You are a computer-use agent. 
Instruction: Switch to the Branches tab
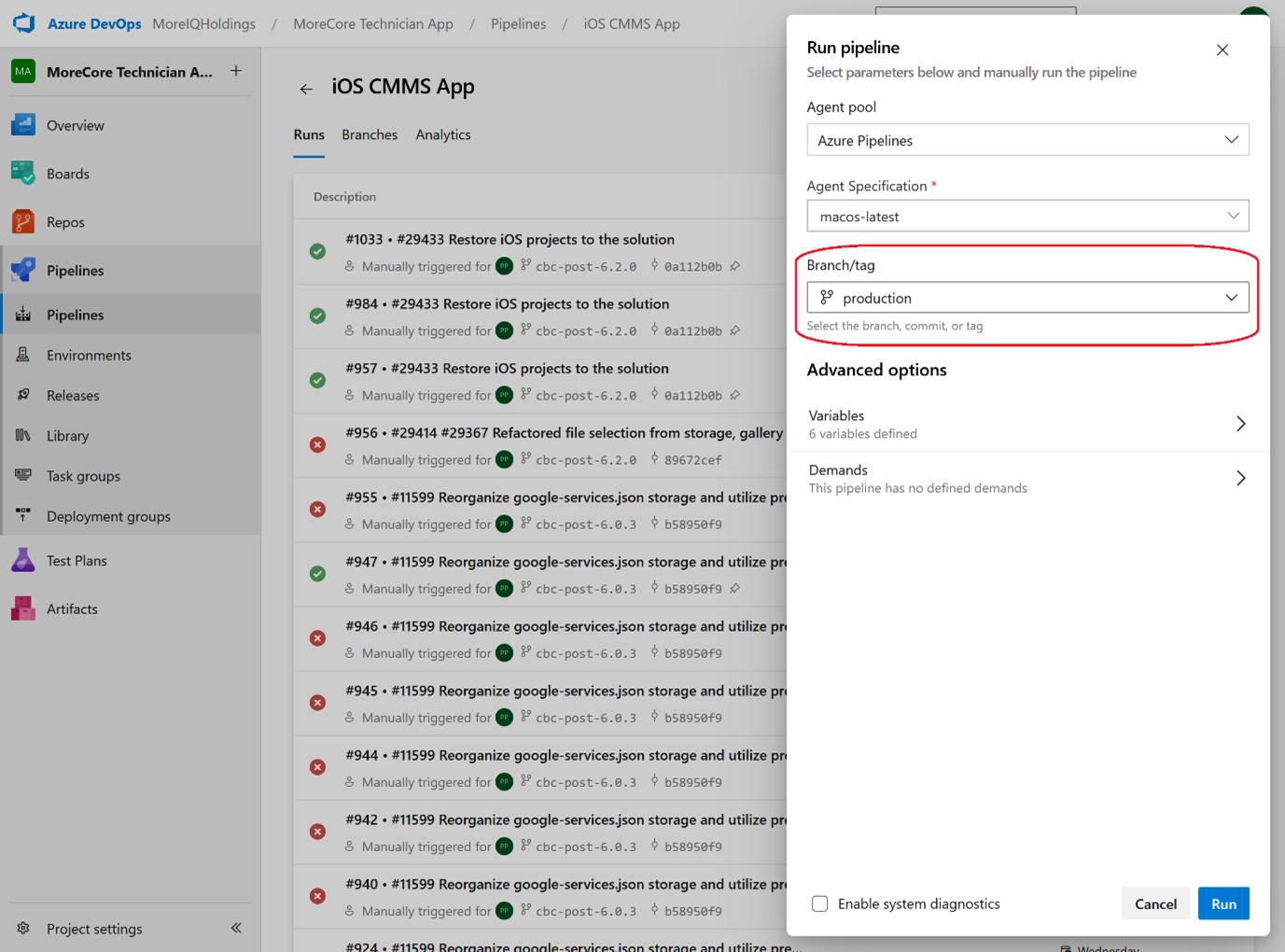(x=370, y=135)
